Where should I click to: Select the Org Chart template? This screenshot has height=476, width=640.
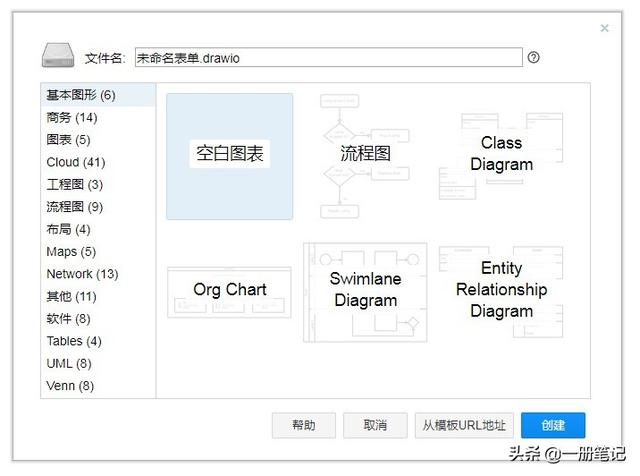tap(230, 291)
